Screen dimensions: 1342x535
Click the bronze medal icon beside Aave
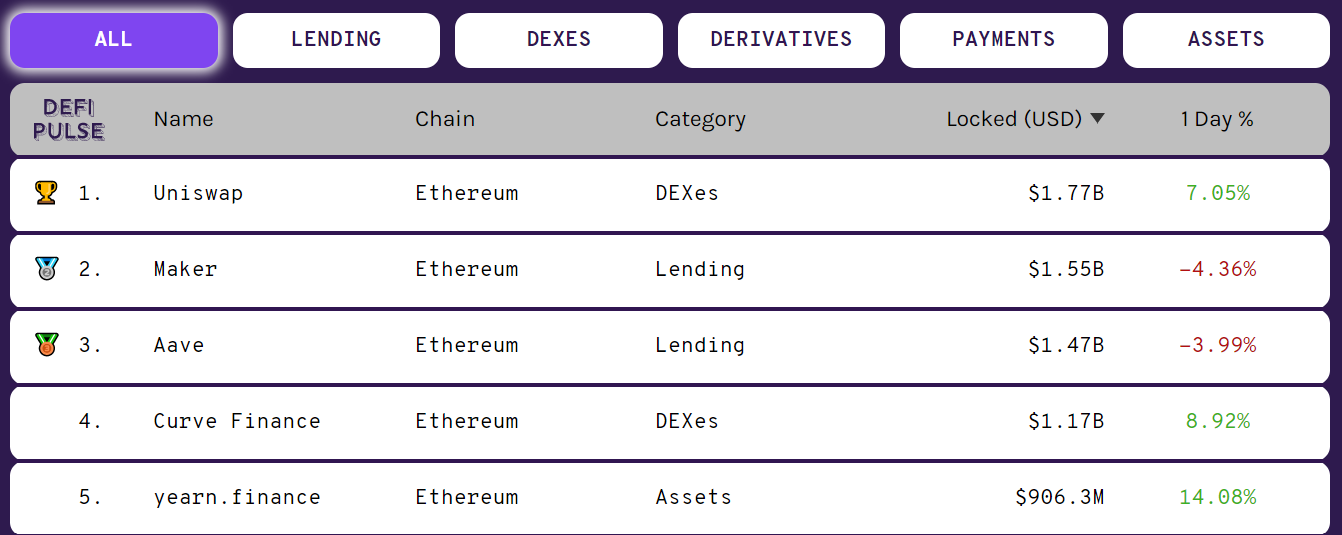tap(46, 344)
